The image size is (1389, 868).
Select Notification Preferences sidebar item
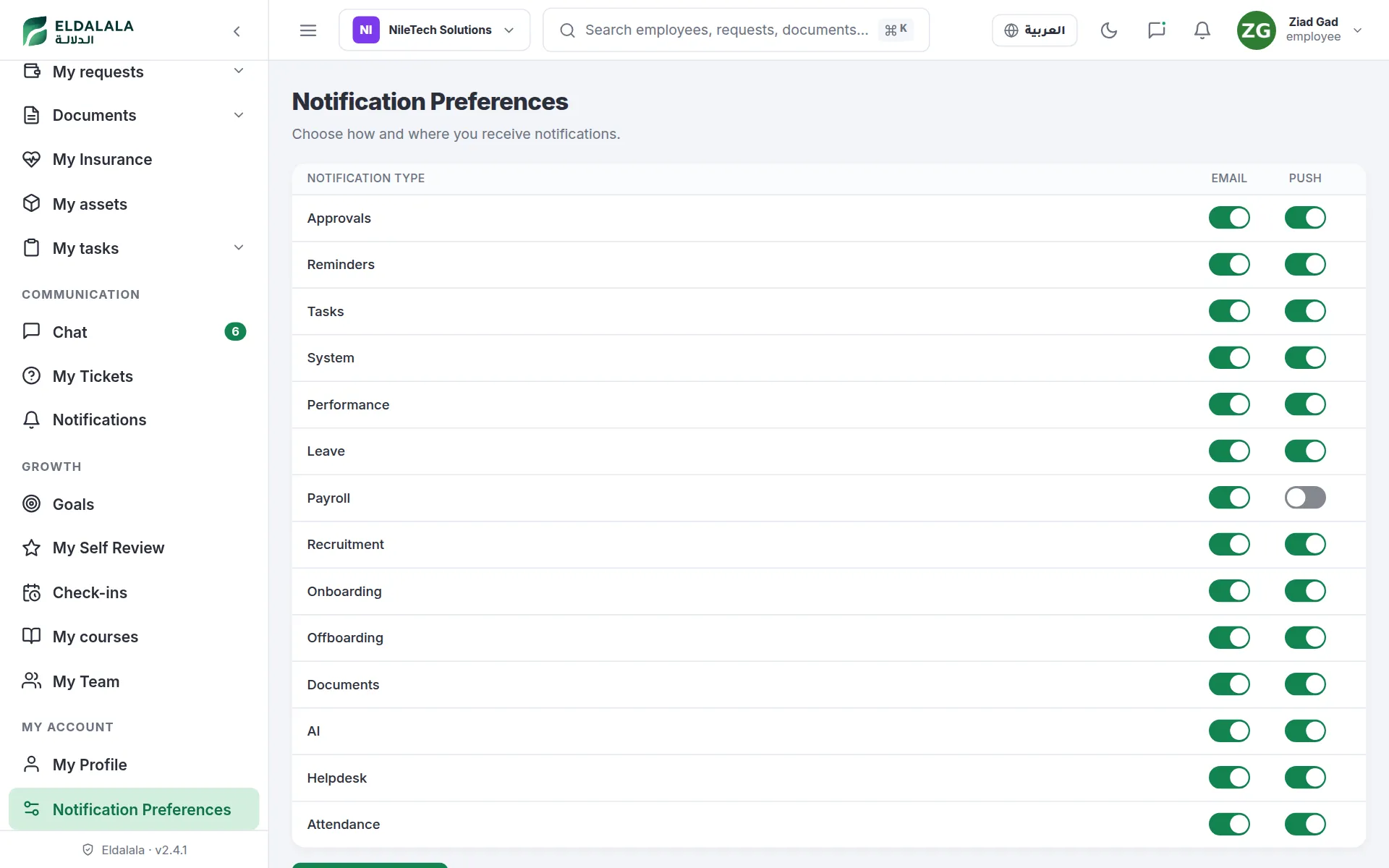tap(134, 809)
